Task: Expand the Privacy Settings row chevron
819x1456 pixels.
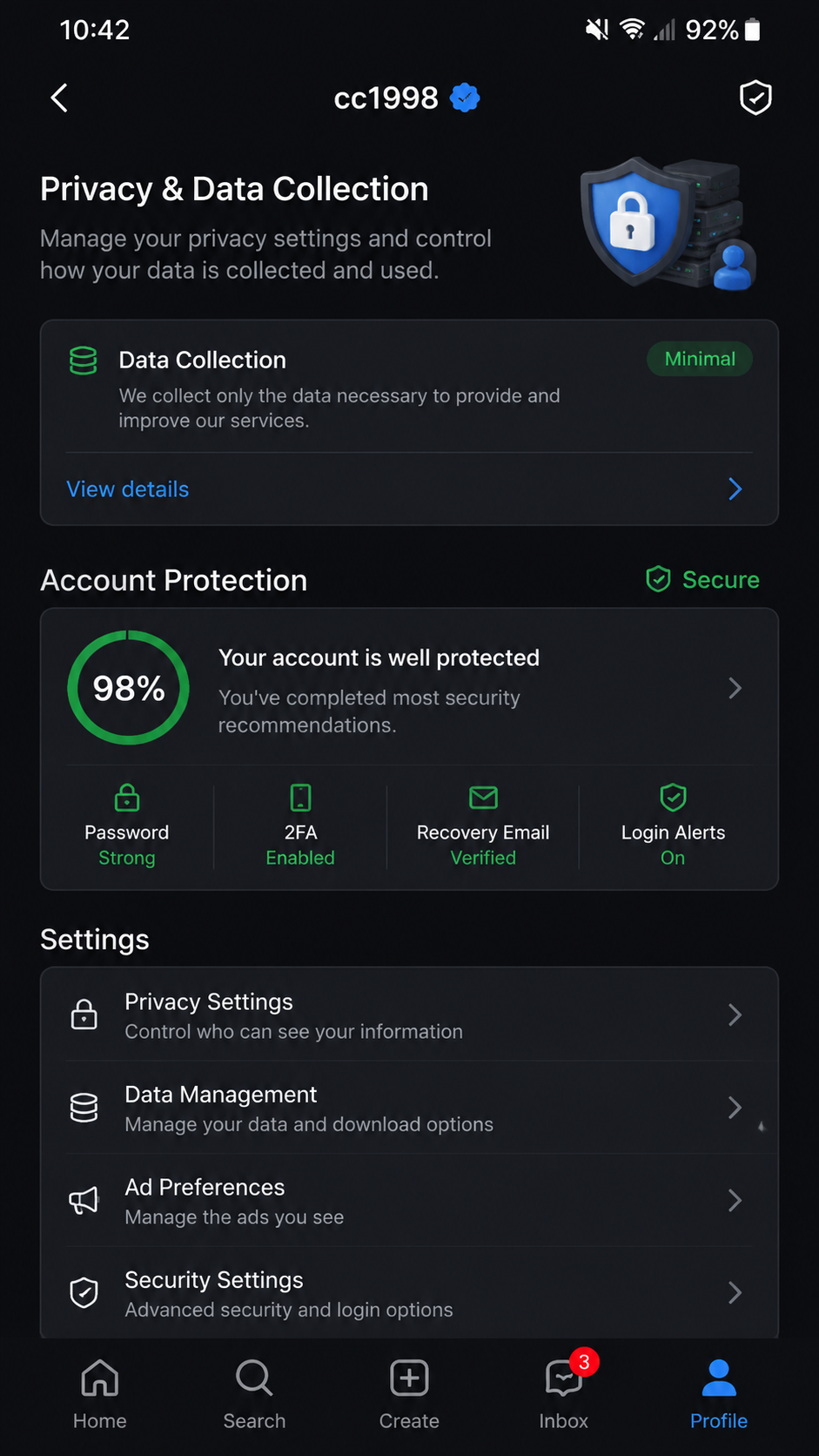Action: point(735,1014)
